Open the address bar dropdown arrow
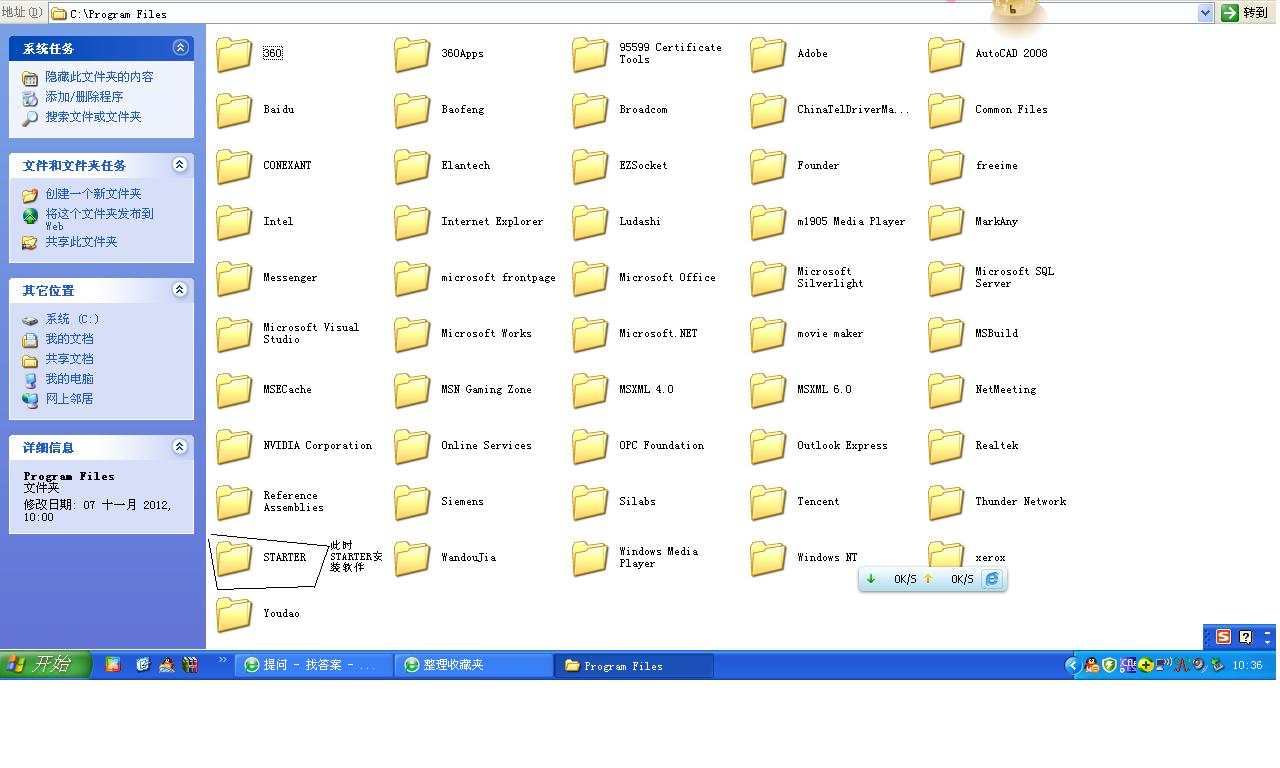Viewport: 1280px width, 768px height. tap(1205, 13)
